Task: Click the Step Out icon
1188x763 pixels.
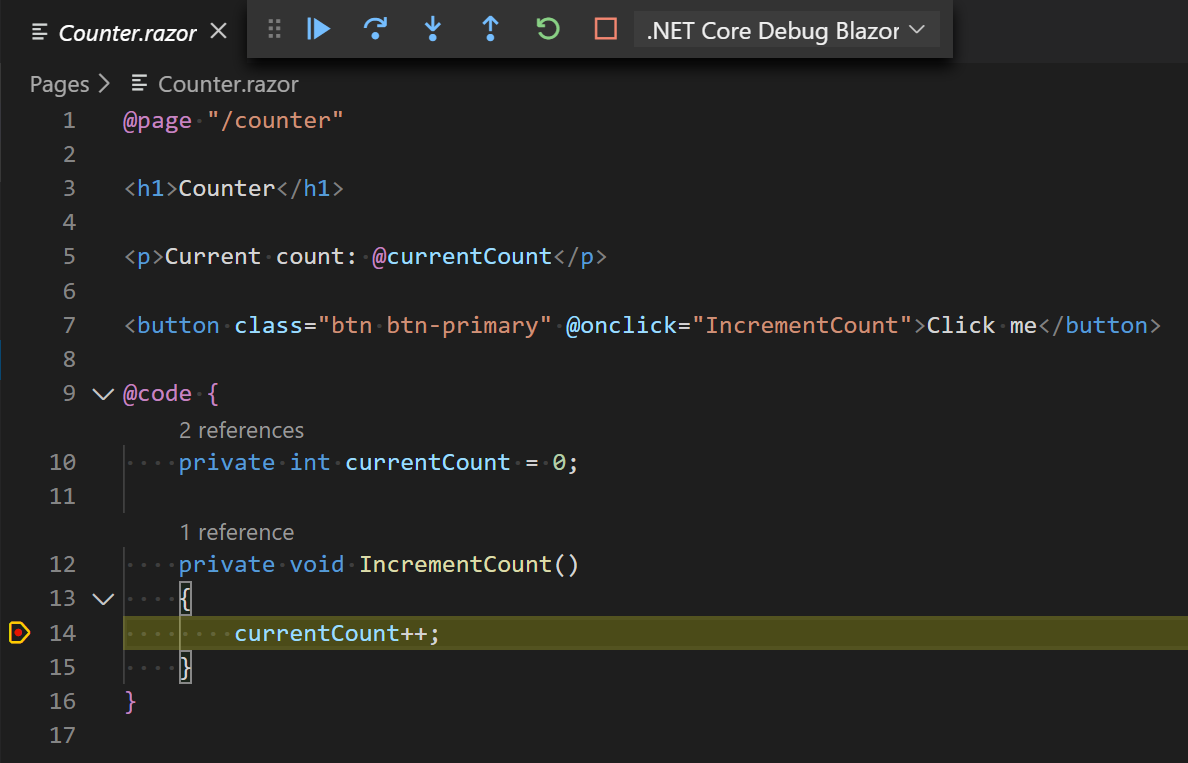Action: 490,29
